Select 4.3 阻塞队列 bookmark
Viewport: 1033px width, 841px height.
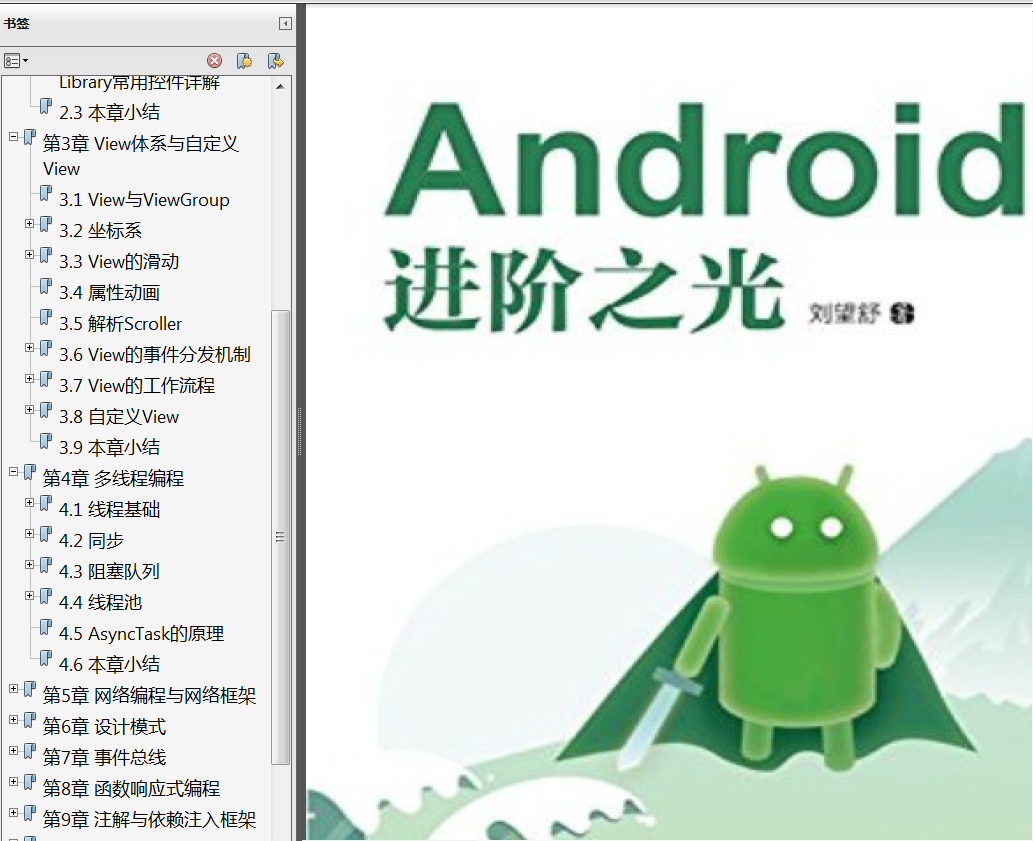coord(109,572)
